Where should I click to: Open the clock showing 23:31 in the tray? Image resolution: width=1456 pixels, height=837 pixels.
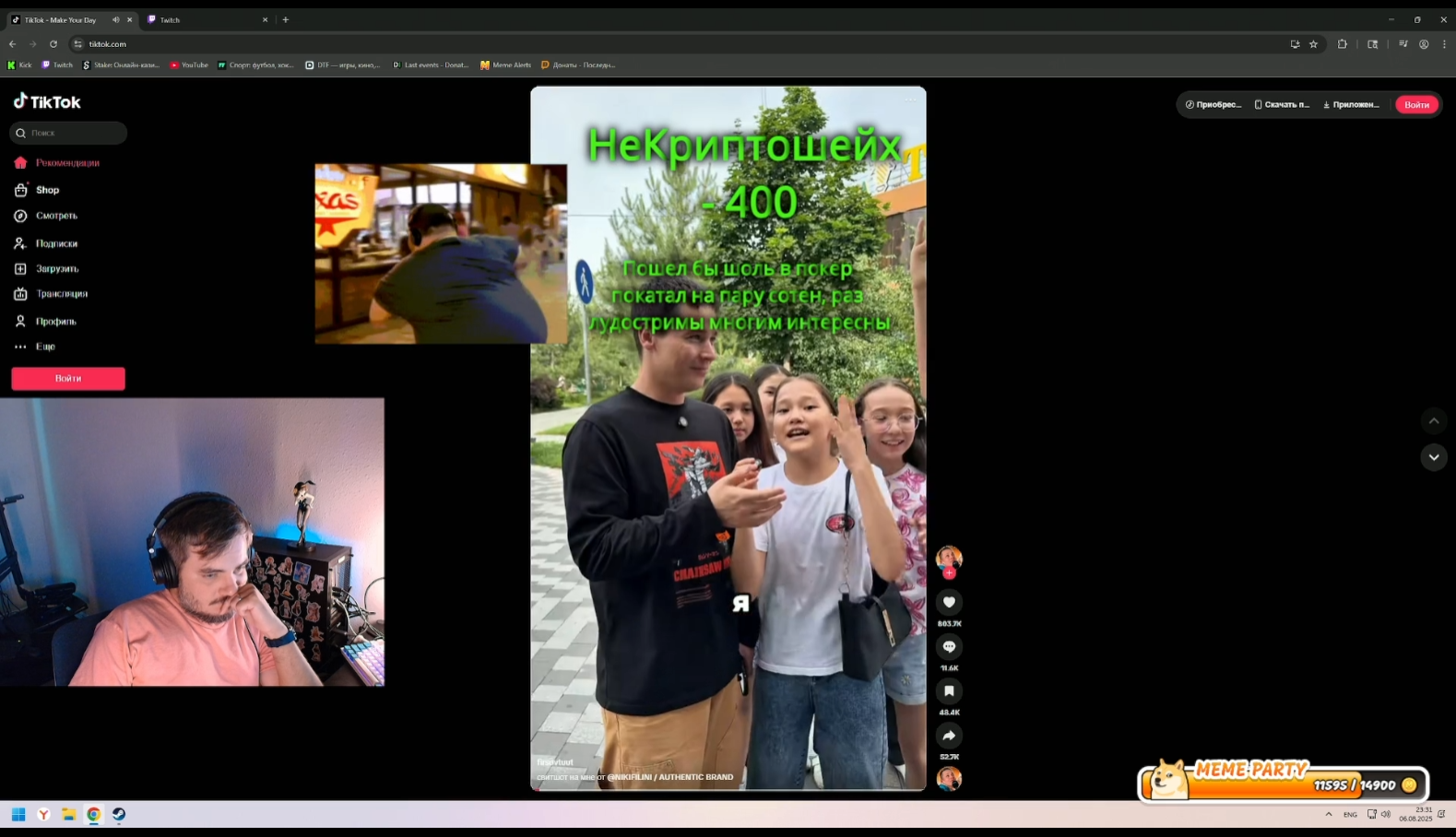coord(1415,814)
